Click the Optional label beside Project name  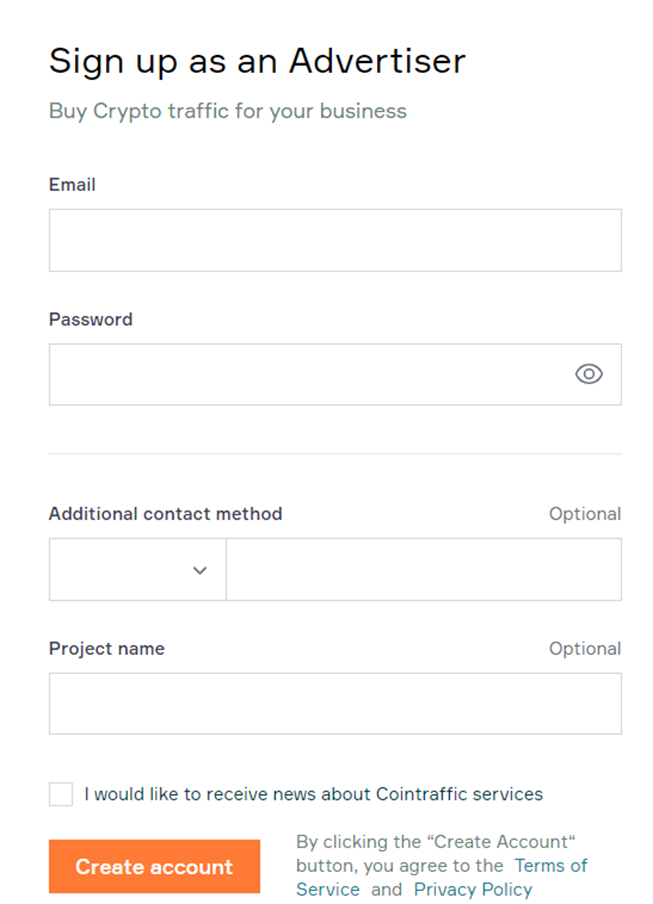(x=585, y=648)
